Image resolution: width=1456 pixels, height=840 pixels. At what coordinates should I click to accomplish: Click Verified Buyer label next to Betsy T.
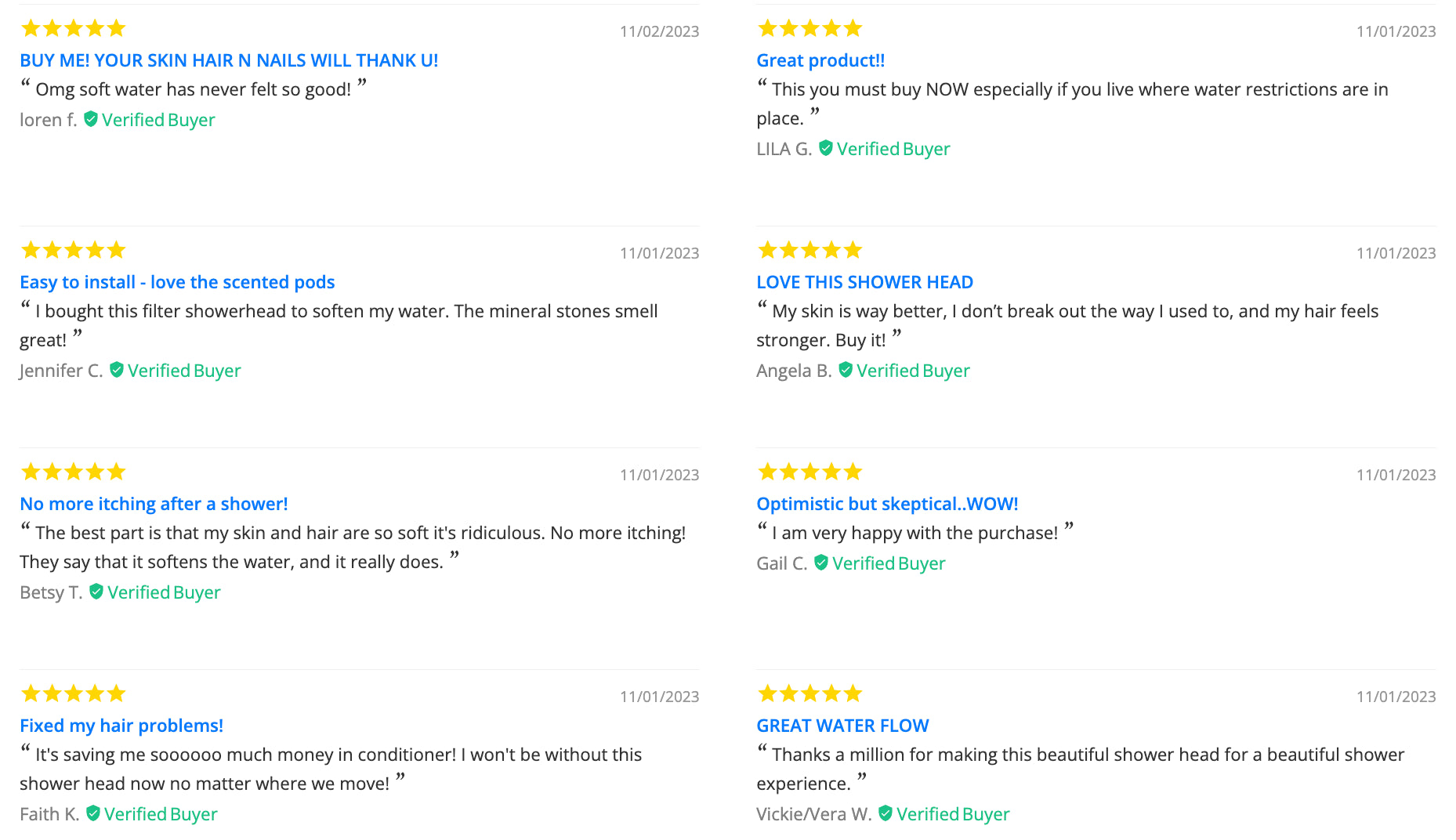(164, 592)
